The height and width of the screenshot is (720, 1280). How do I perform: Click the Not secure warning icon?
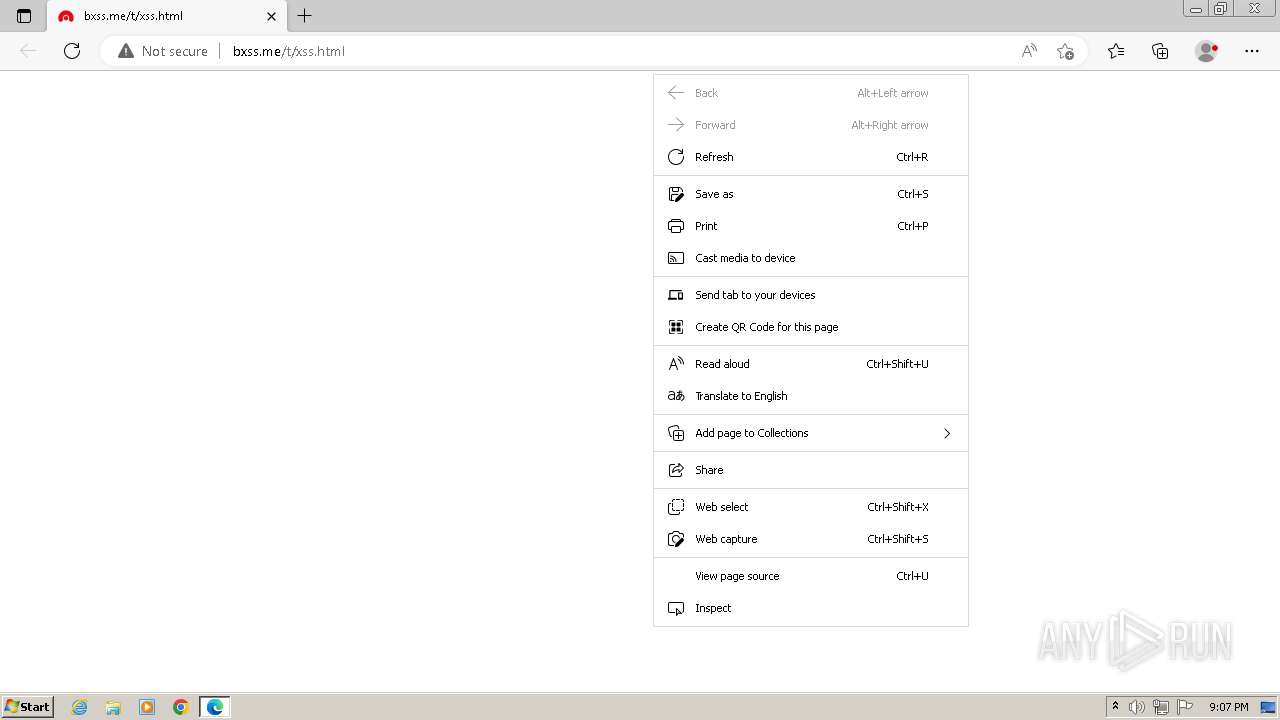pyautogui.click(x=126, y=51)
